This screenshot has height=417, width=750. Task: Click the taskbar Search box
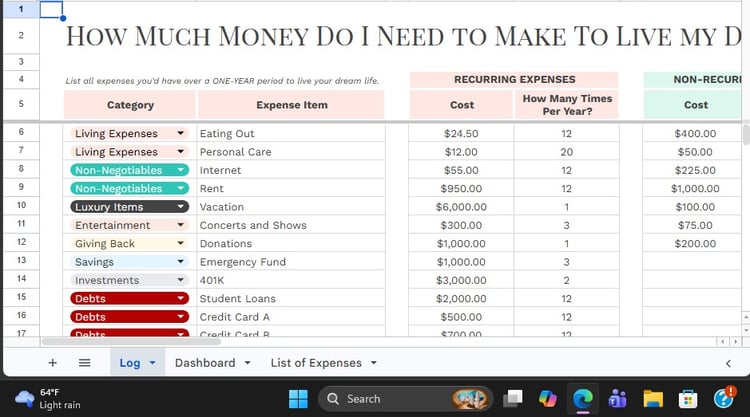(x=406, y=399)
